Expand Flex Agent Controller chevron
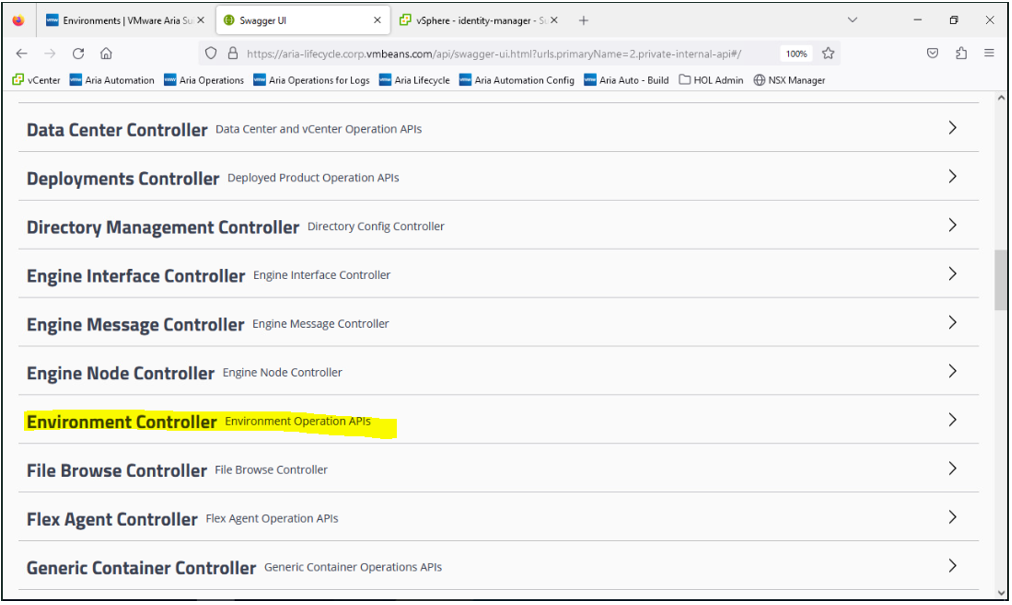The image size is (1012, 605). click(x=952, y=517)
